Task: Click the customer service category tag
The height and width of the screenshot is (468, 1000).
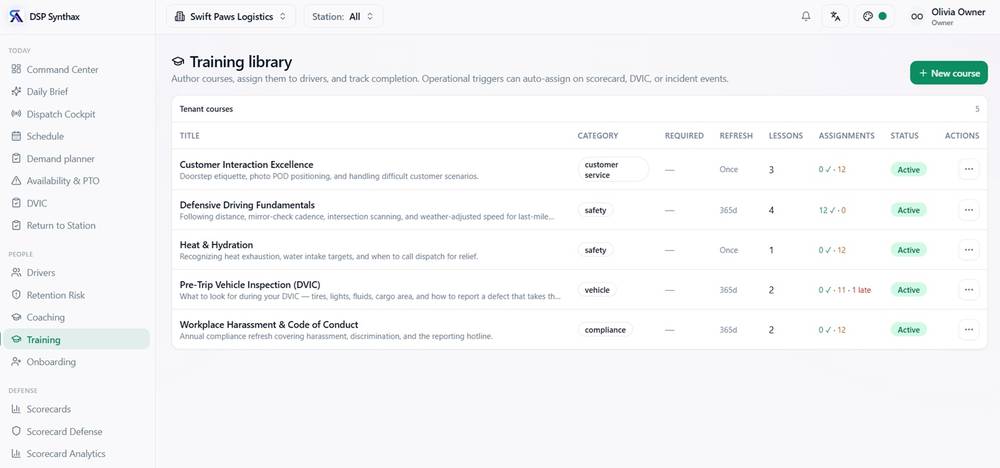Action: [613, 170]
